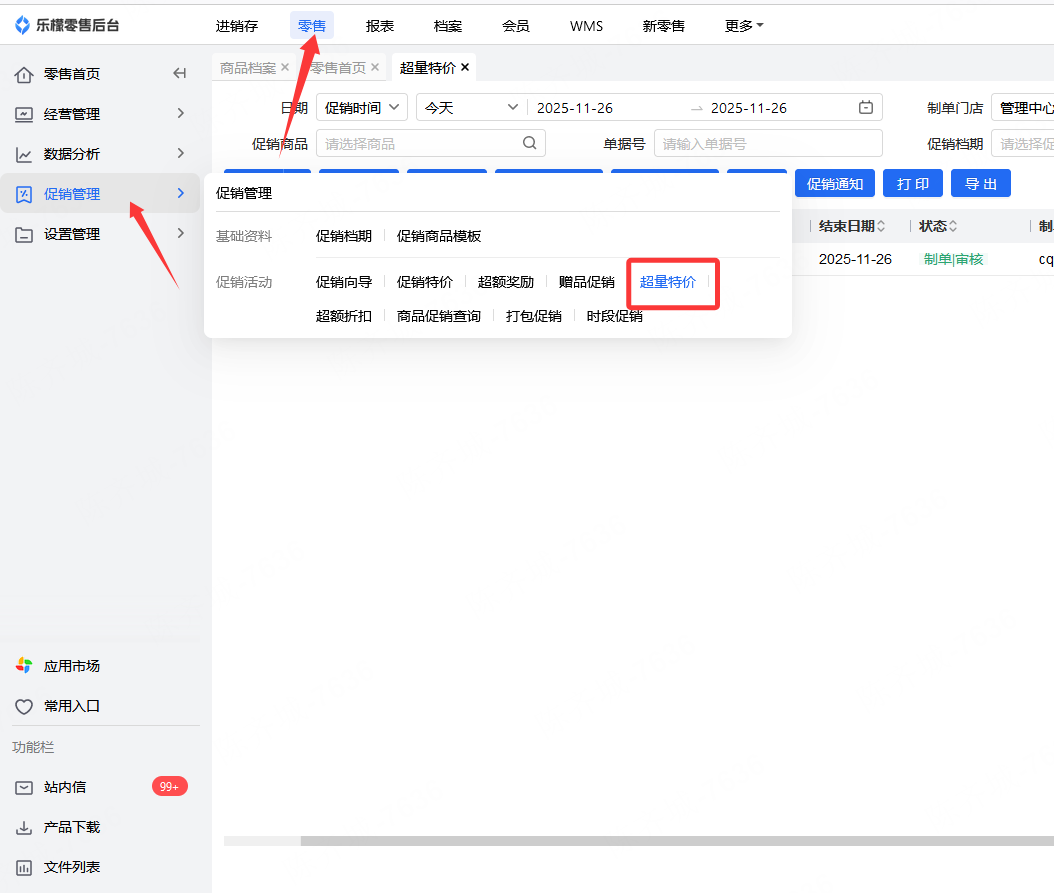Click the 打印 button
Viewport: 1054px width, 893px height.
pyautogui.click(x=913, y=184)
